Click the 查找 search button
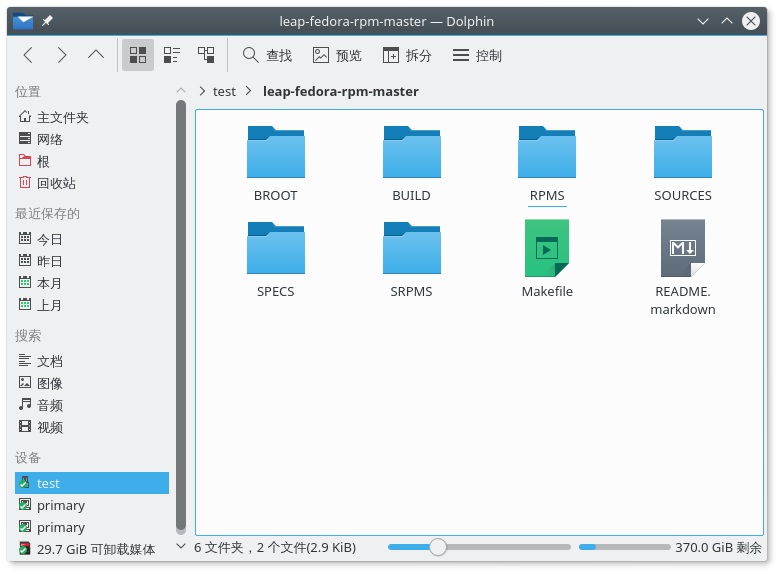 [x=267, y=55]
